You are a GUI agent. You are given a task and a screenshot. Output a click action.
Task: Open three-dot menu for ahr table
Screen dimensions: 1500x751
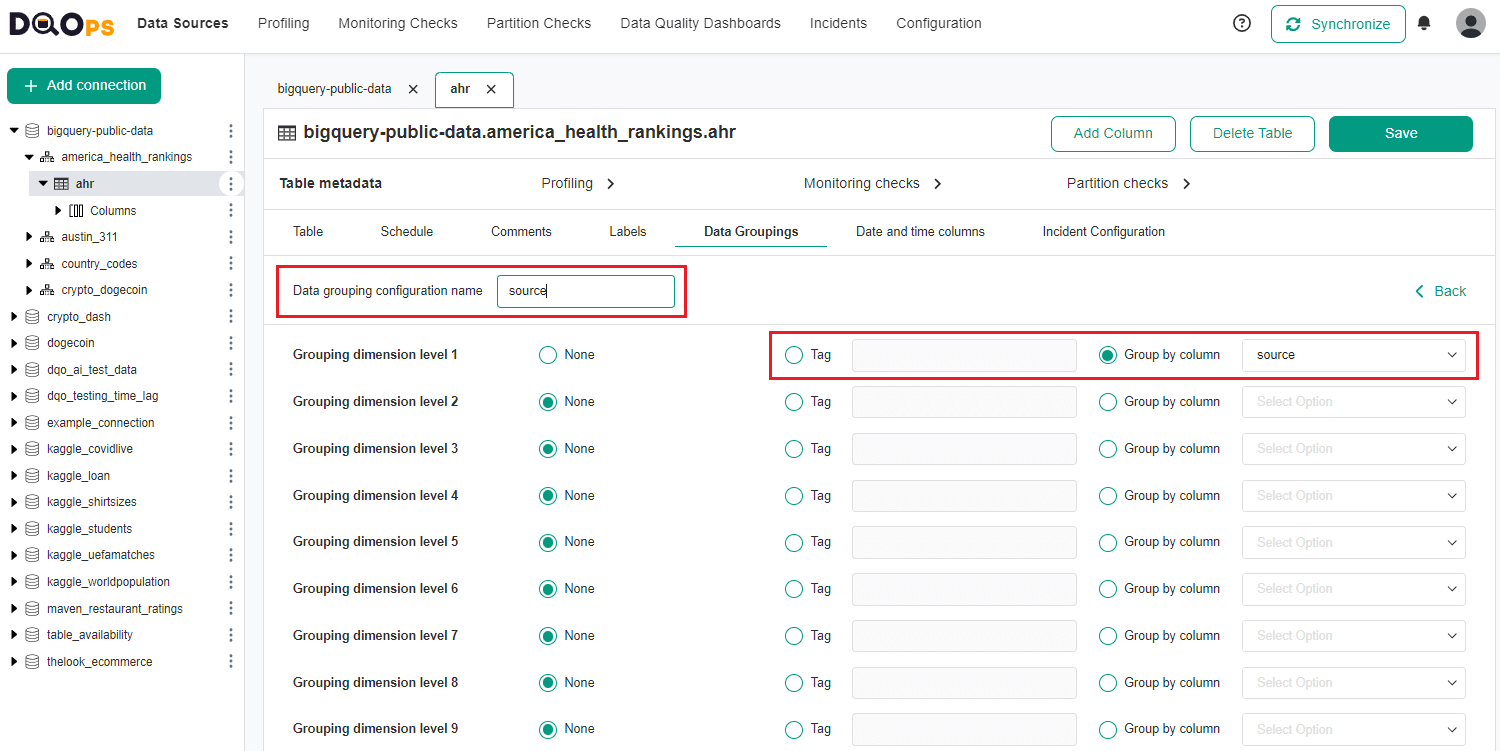click(231, 184)
